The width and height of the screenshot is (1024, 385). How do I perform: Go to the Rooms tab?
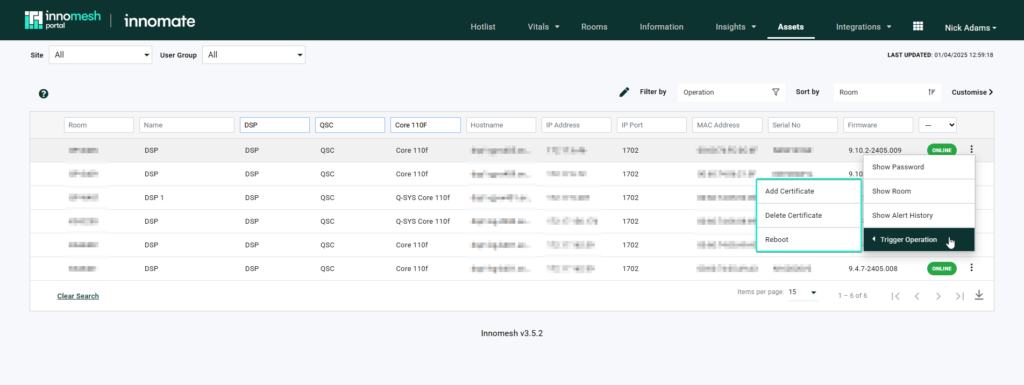point(594,27)
